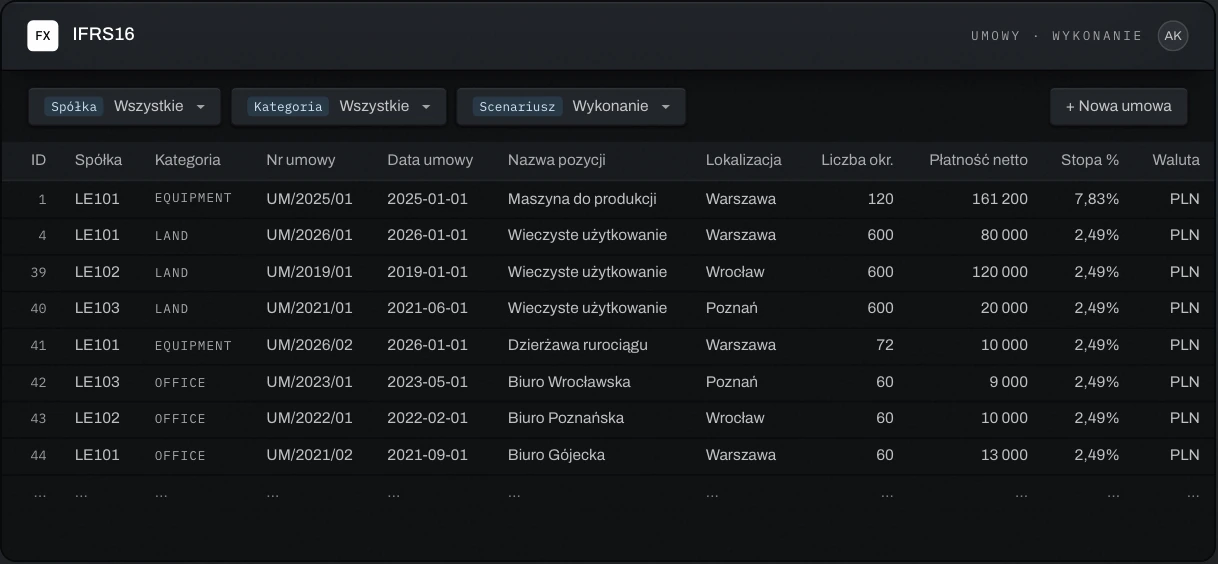
Task: Click date cell 2023-05-01
Action: [x=427, y=382]
